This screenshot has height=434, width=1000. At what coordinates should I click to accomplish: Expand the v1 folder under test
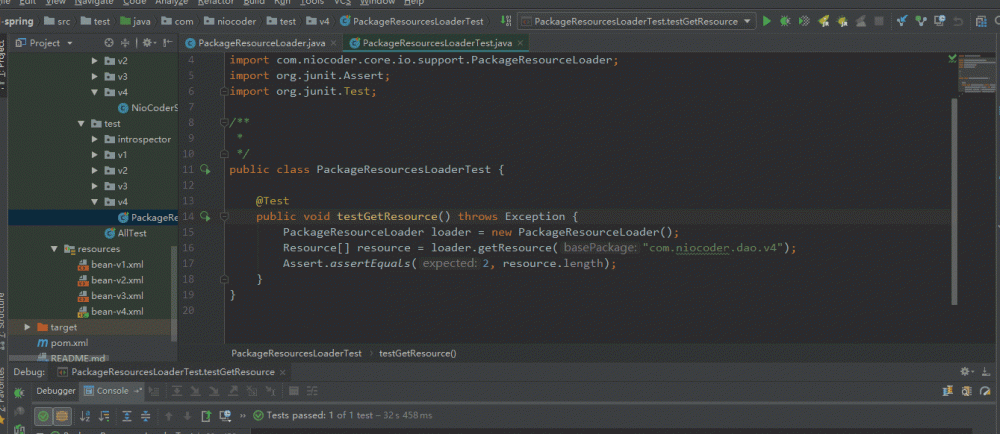pos(94,155)
